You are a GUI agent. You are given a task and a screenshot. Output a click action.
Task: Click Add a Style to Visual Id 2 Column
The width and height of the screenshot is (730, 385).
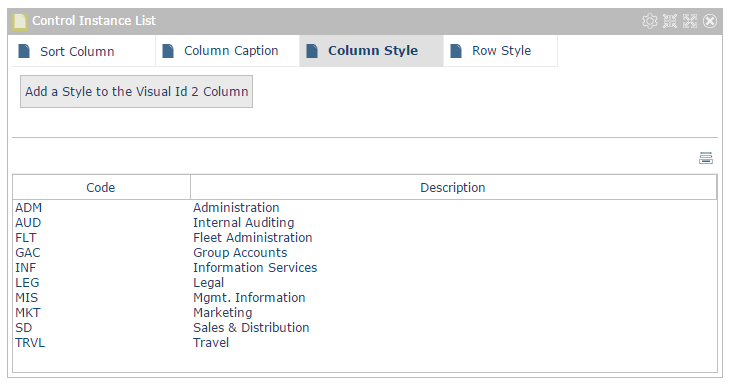point(136,92)
